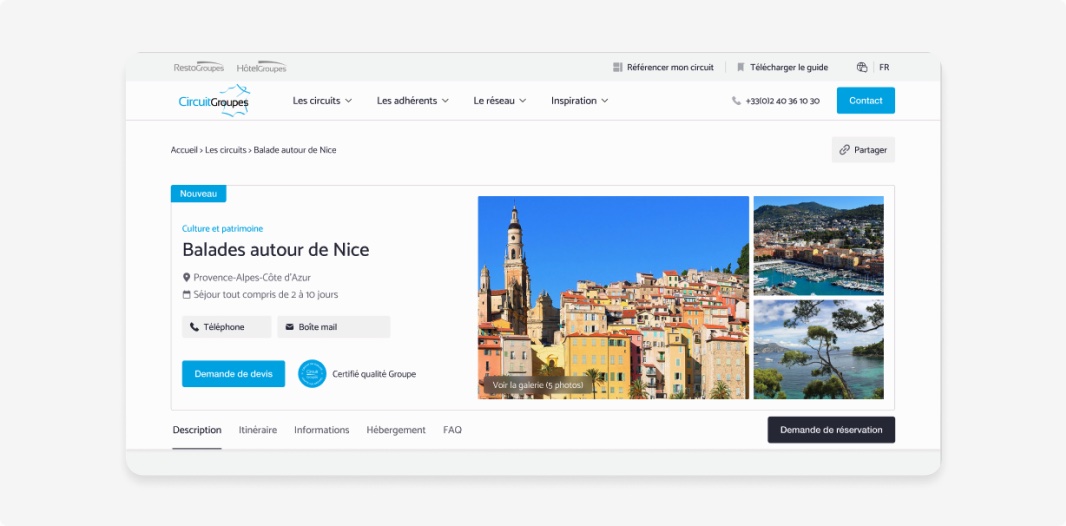
Task: Go to Accueil in the breadcrumb
Action: (x=184, y=150)
